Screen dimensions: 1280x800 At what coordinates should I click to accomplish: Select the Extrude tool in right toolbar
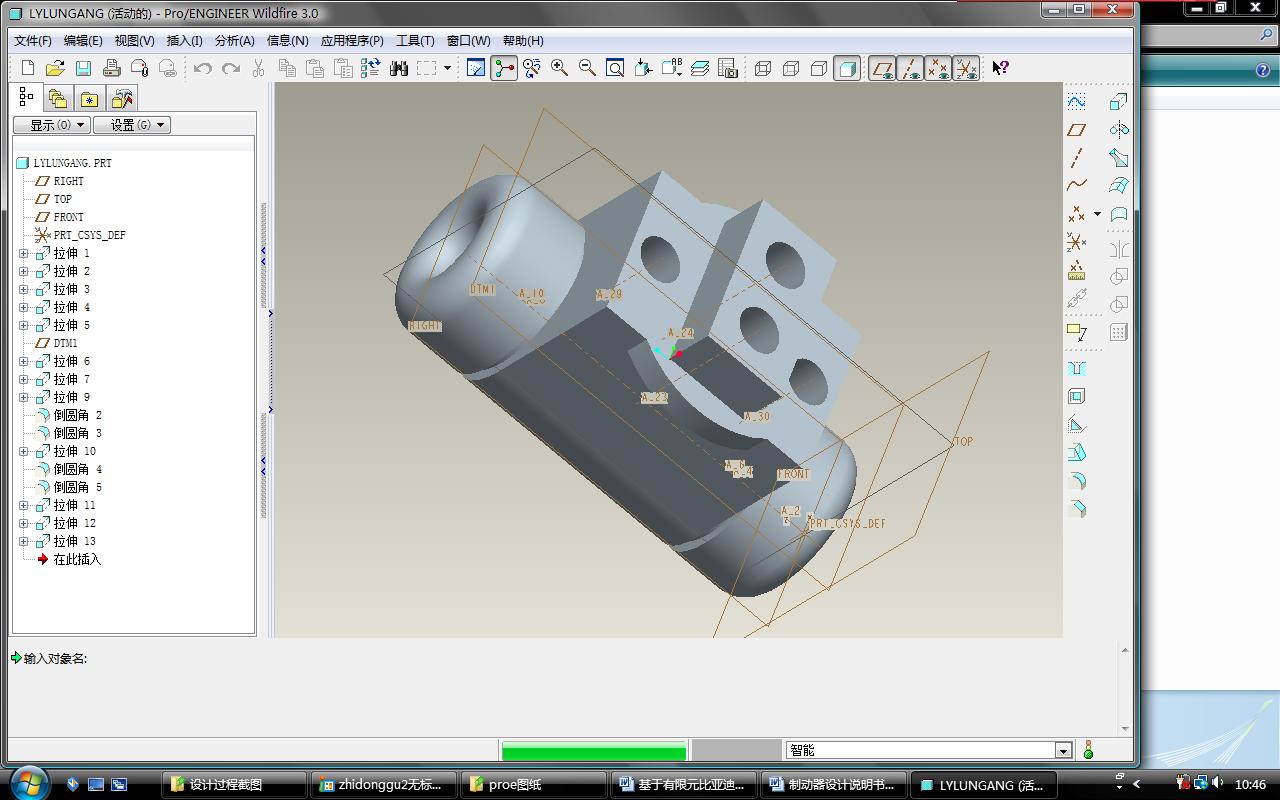point(1118,102)
